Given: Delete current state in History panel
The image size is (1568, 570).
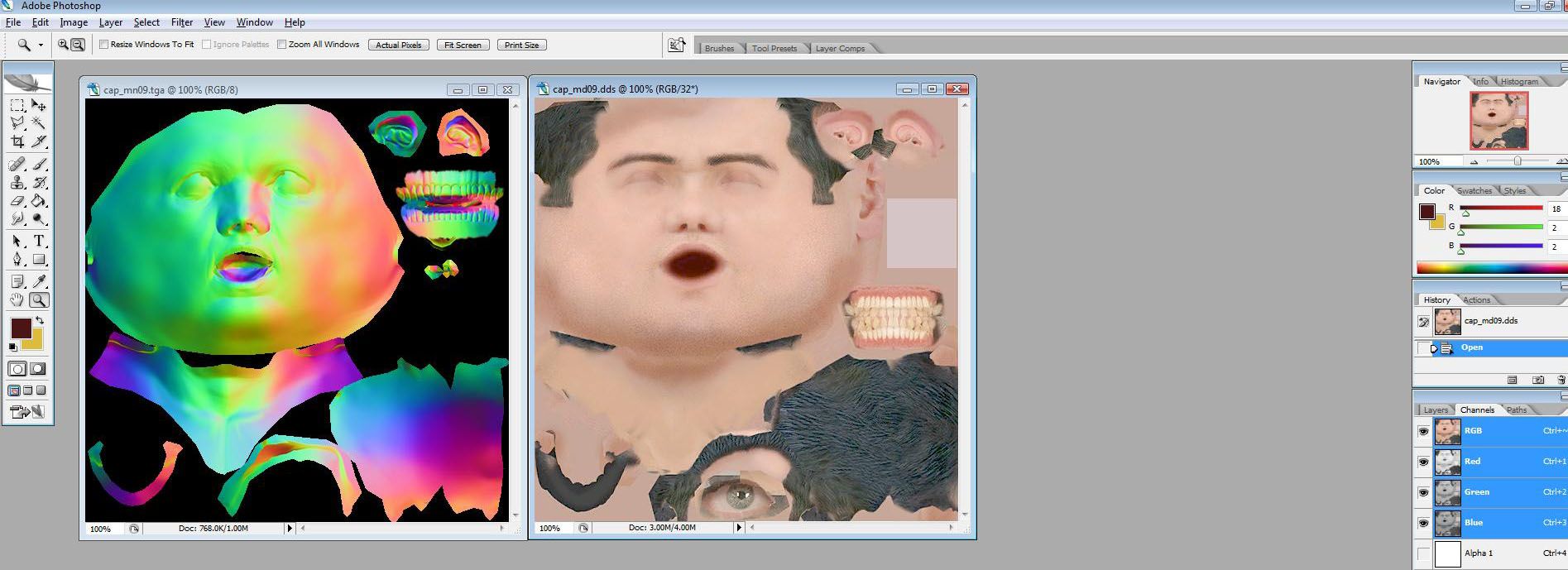Looking at the screenshot, I should click(x=1561, y=381).
